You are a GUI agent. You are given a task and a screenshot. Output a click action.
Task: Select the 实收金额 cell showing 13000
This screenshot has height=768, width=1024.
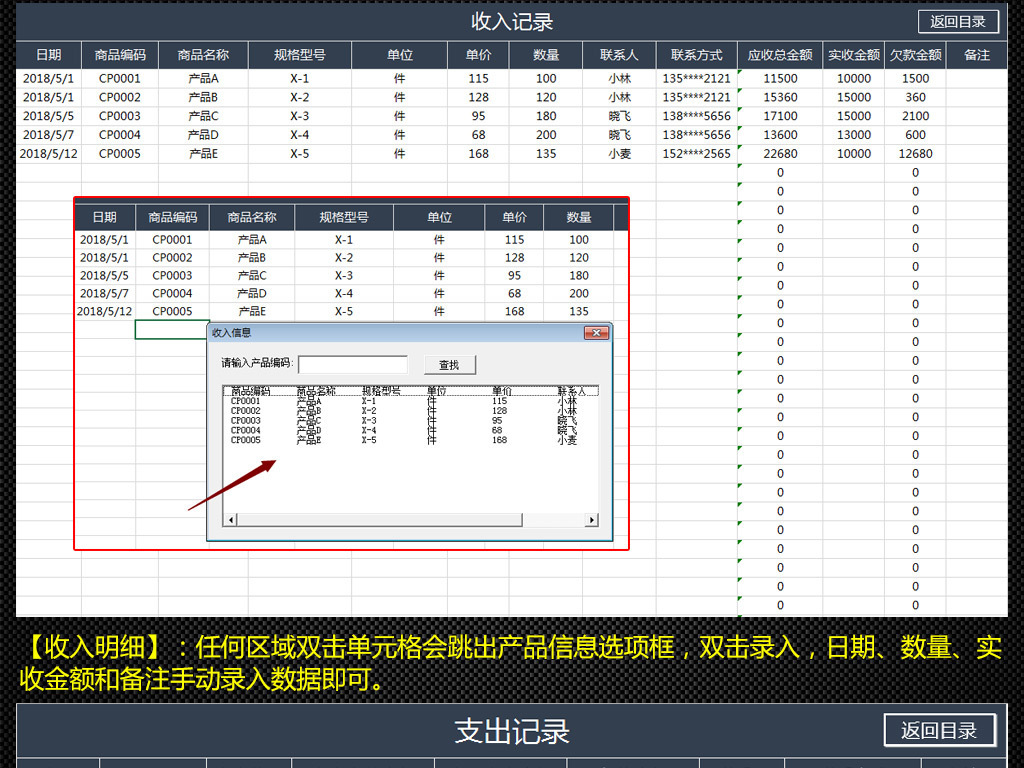tap(853, 135)
